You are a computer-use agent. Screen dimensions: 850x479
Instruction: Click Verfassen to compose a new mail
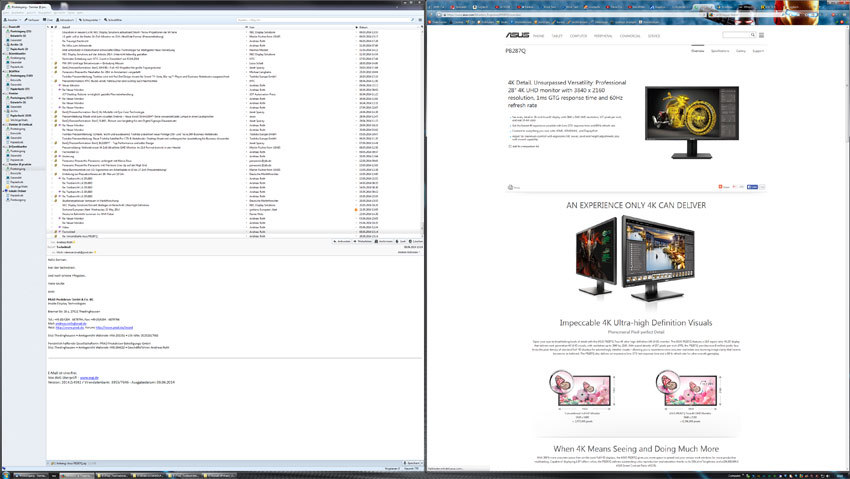pos(31,20)
